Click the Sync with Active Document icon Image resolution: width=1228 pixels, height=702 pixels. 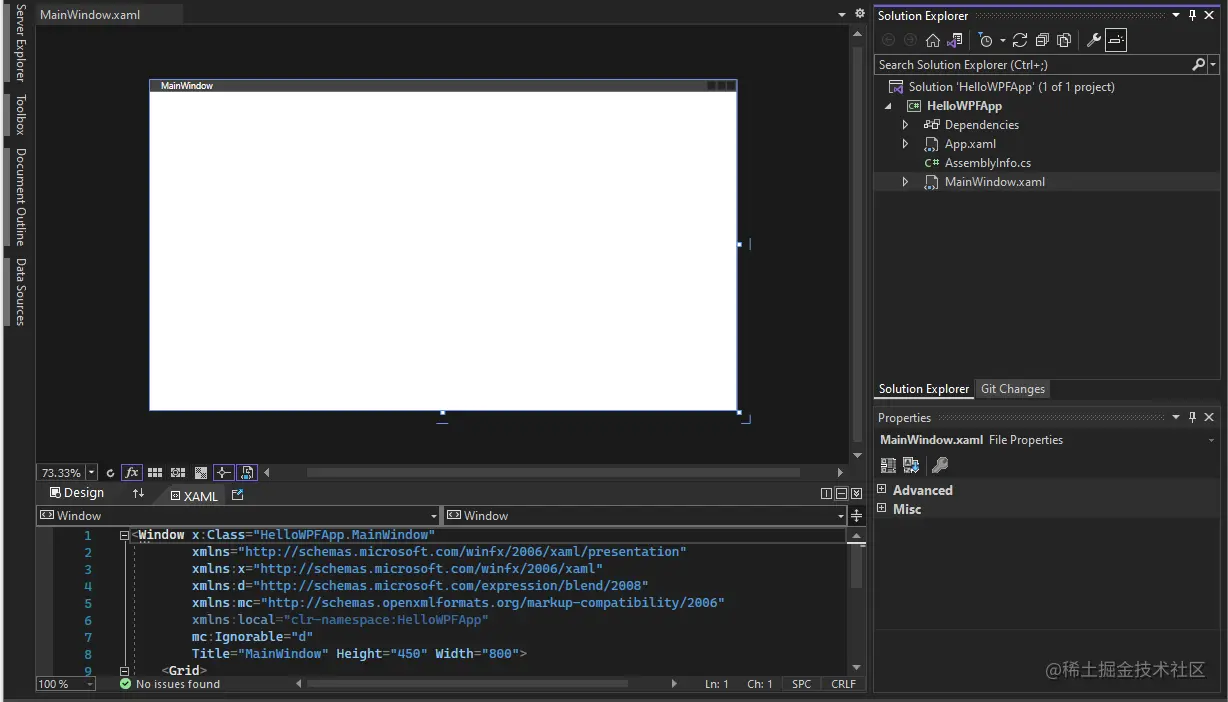point(952,40)
